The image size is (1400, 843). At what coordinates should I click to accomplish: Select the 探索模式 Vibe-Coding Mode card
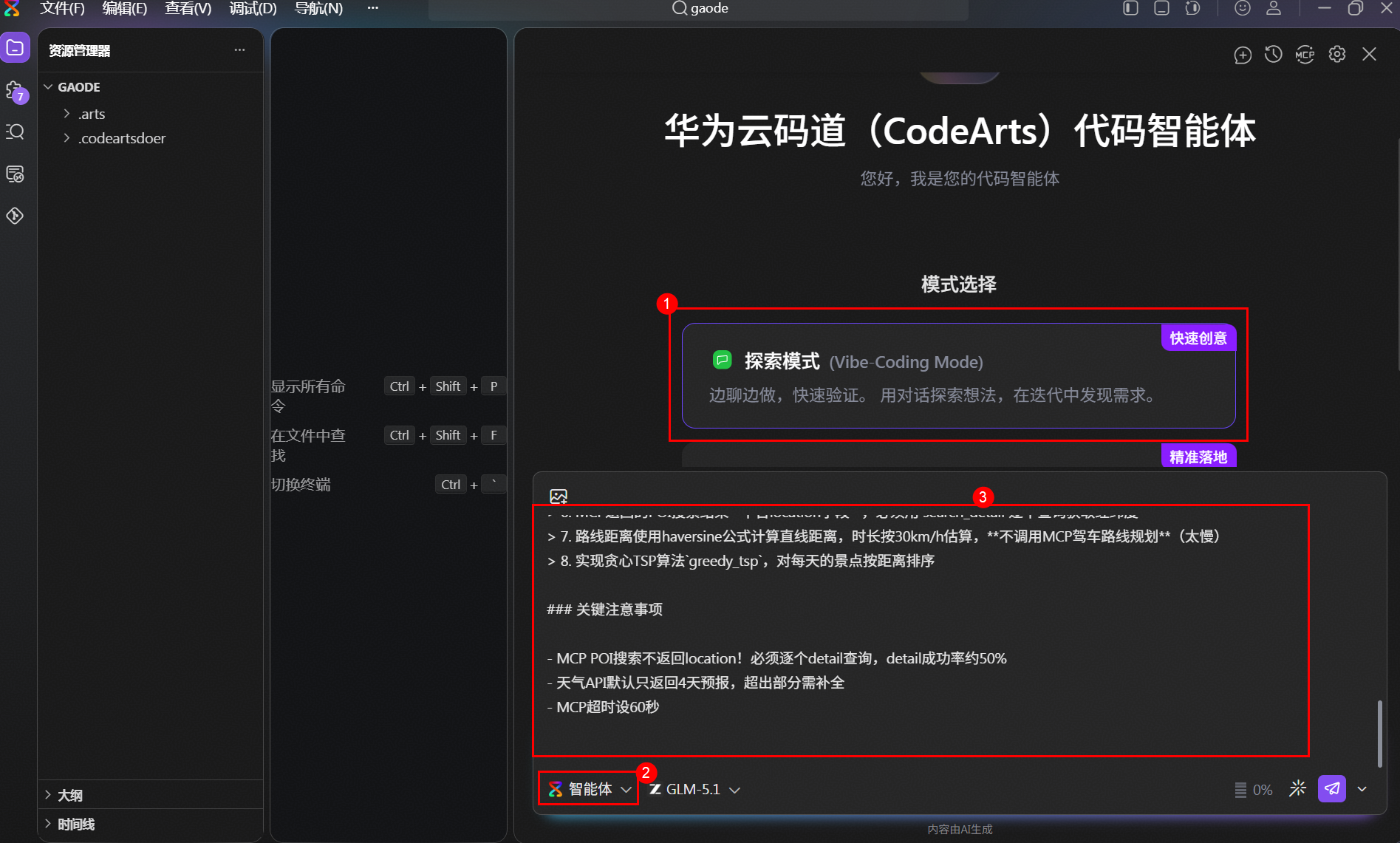pos(959,375)
